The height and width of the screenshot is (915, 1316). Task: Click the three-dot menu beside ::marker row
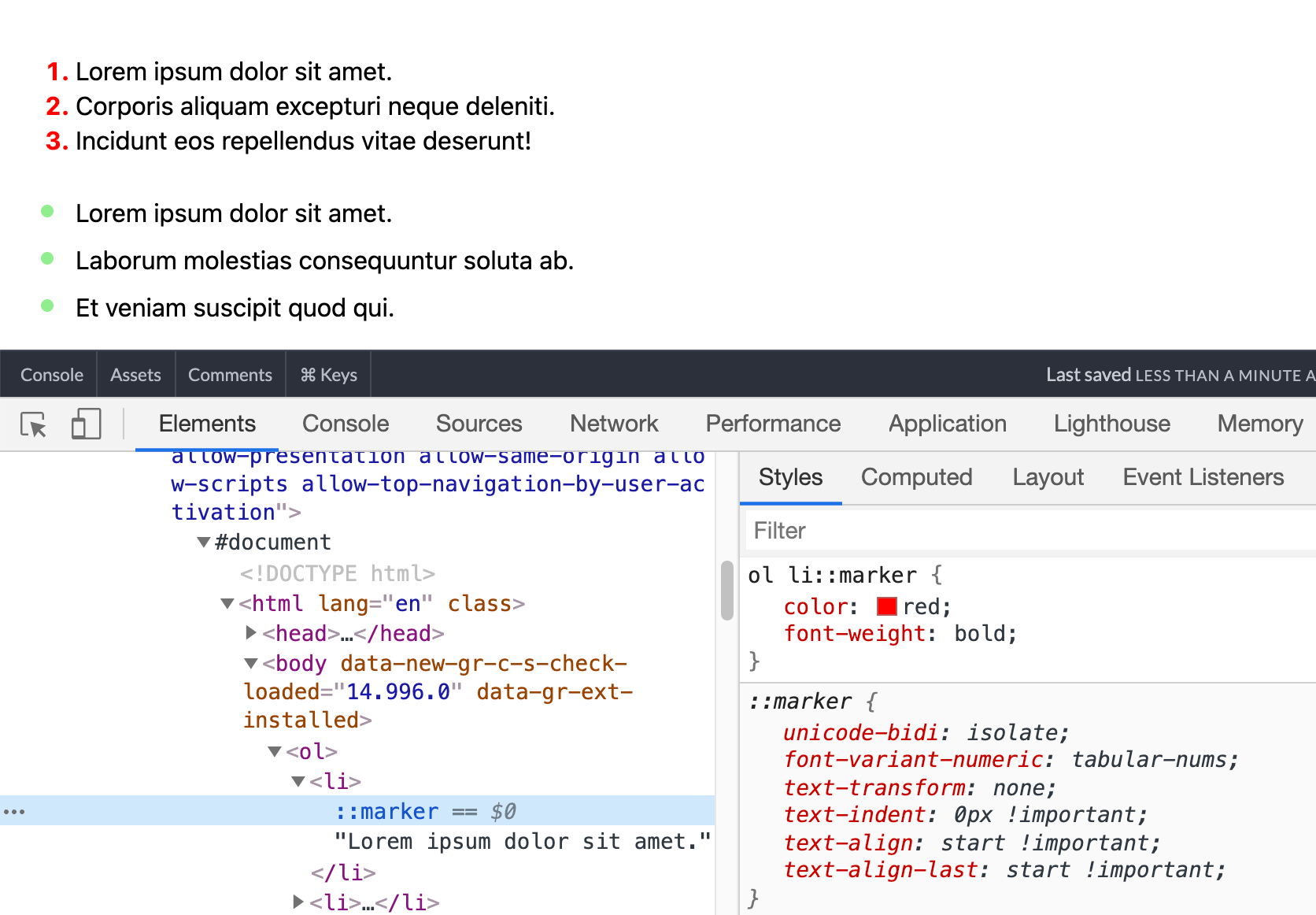(14, 812)
